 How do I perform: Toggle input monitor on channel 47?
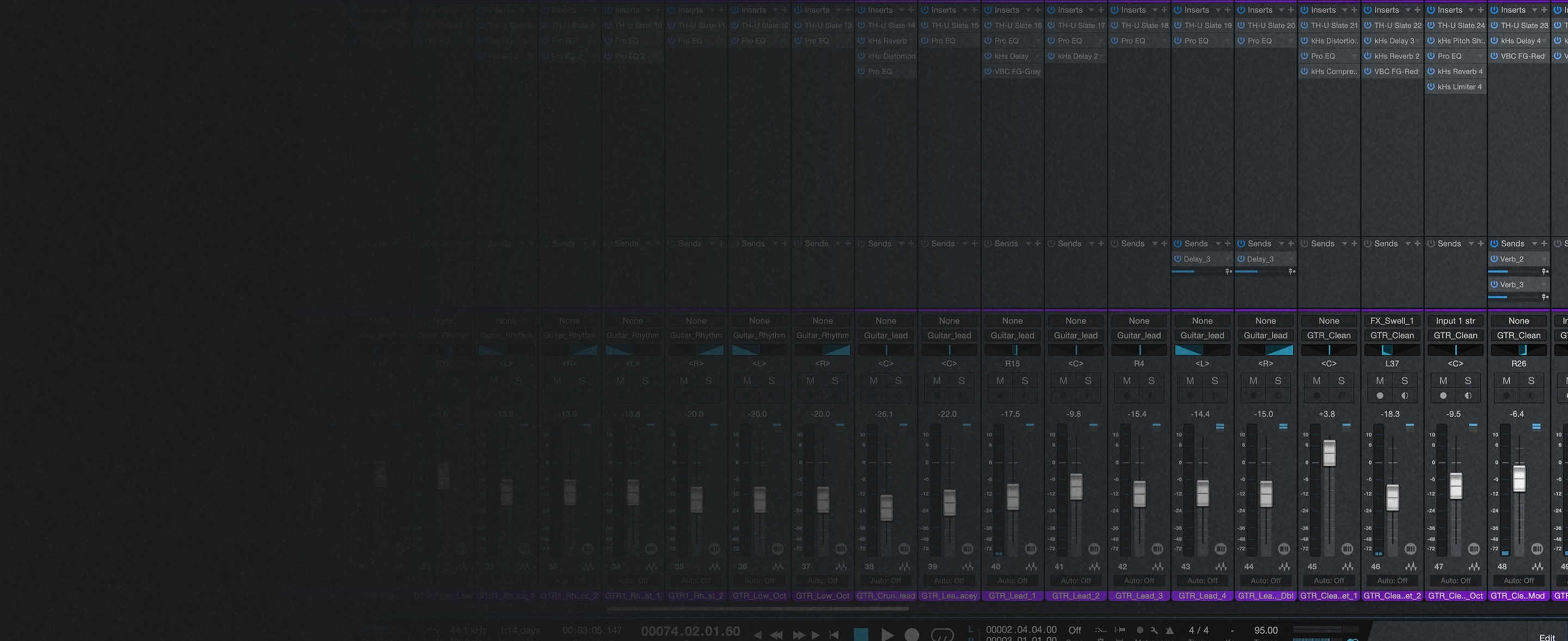coord(1468,396)
